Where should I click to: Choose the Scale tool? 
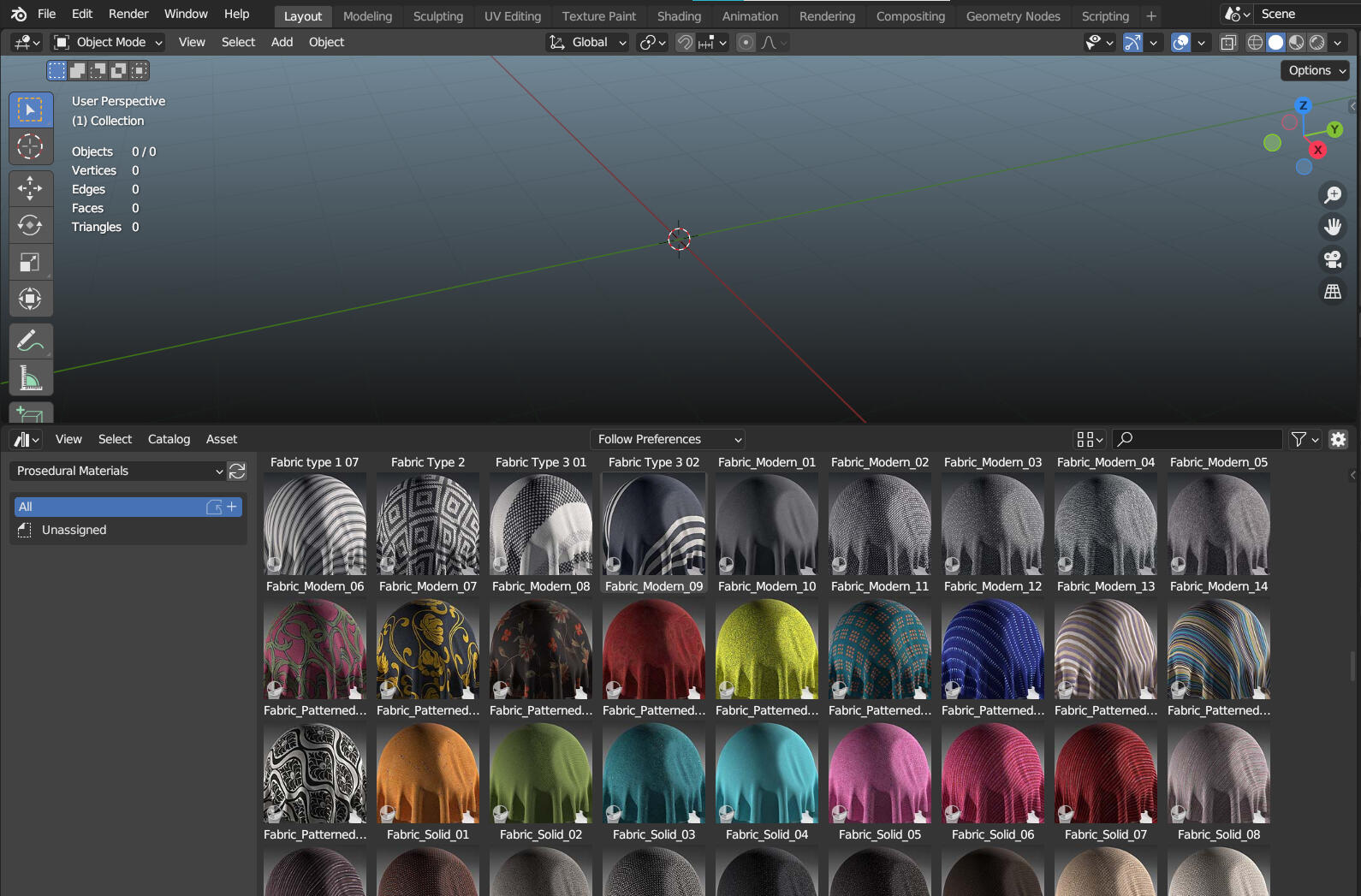point(30,262)
